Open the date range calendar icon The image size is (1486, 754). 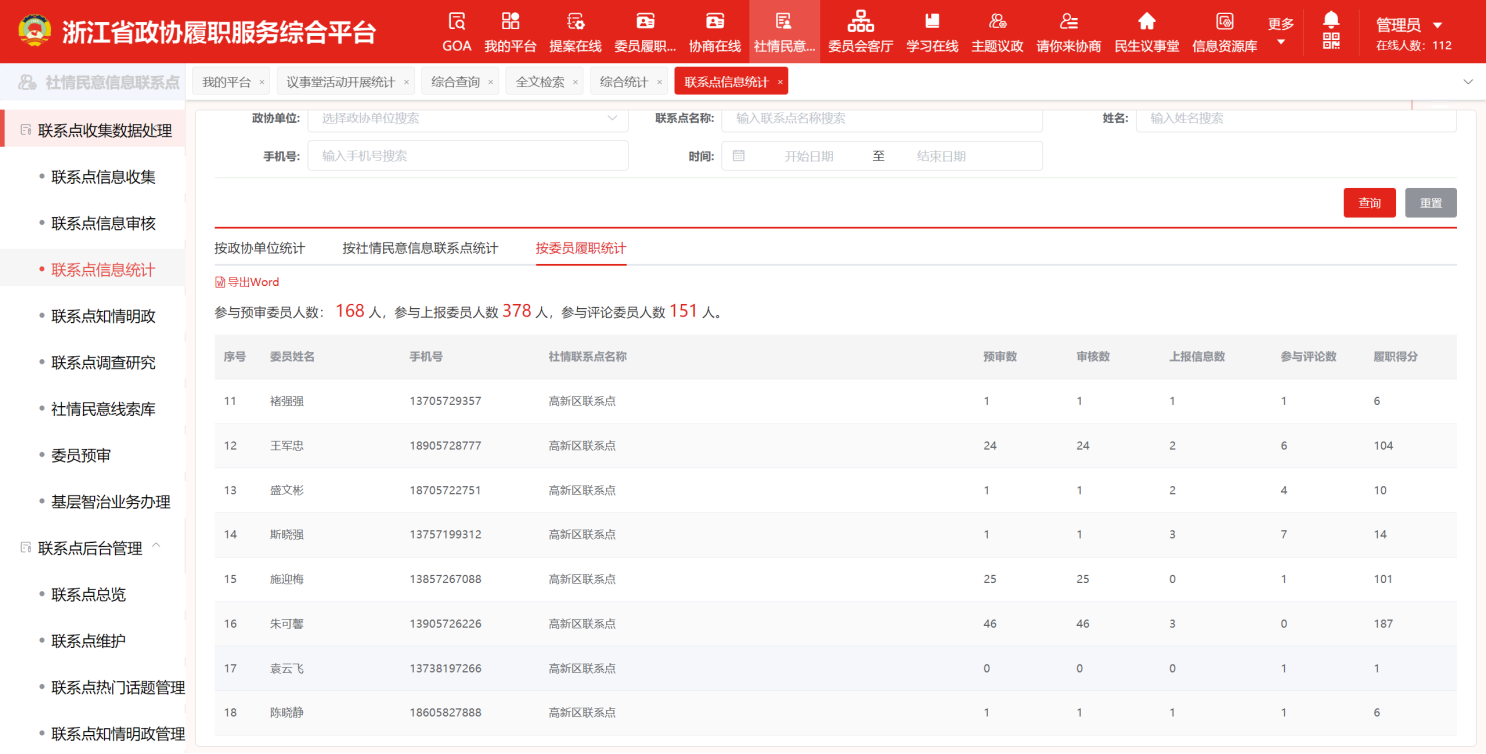(x=738, y=156)
